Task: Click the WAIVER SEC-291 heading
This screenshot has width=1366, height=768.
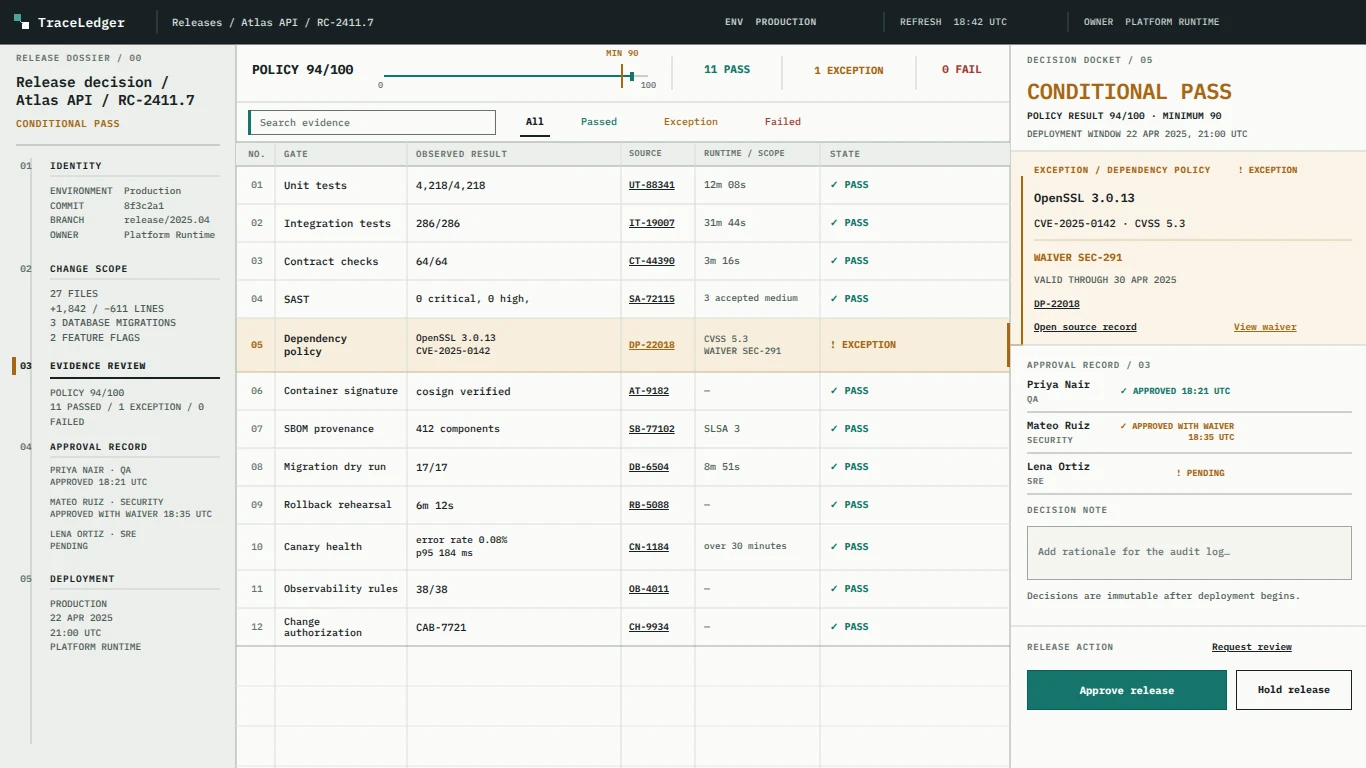Action: click(1078, 257)
